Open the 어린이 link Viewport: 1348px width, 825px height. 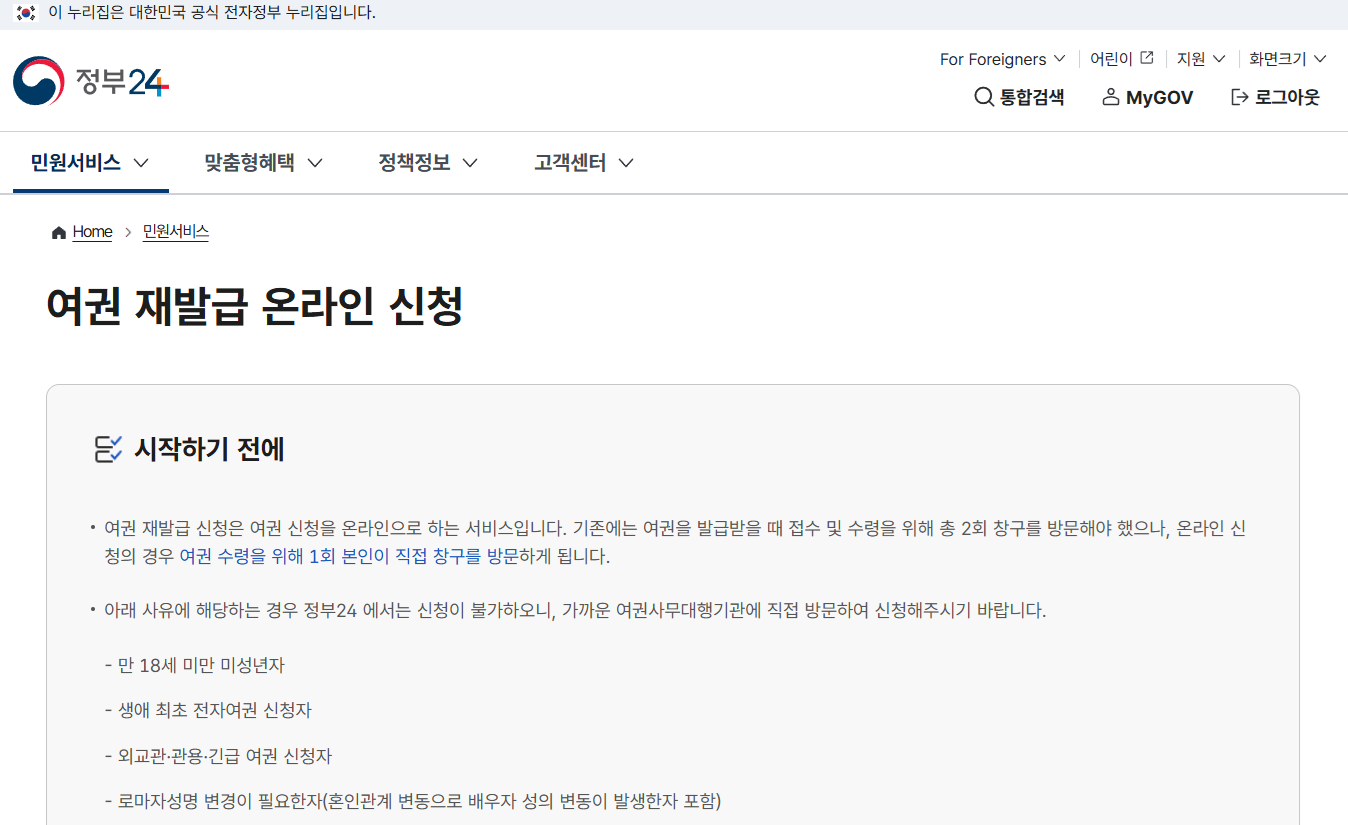coord(1110,58)
